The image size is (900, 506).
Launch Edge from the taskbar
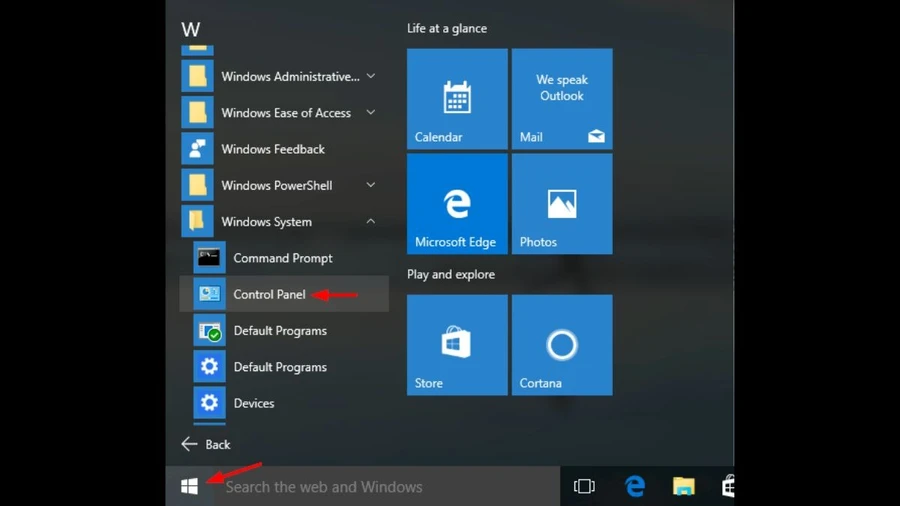(x=634, y=486)
